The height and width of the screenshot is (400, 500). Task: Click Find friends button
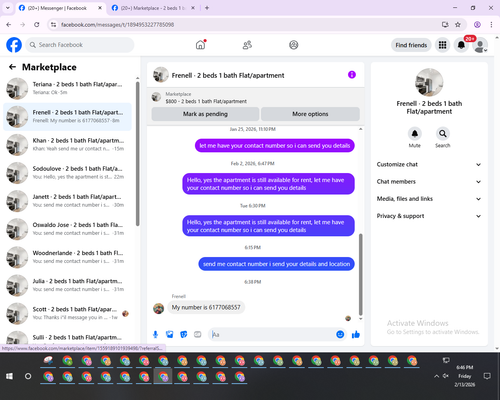411,45
